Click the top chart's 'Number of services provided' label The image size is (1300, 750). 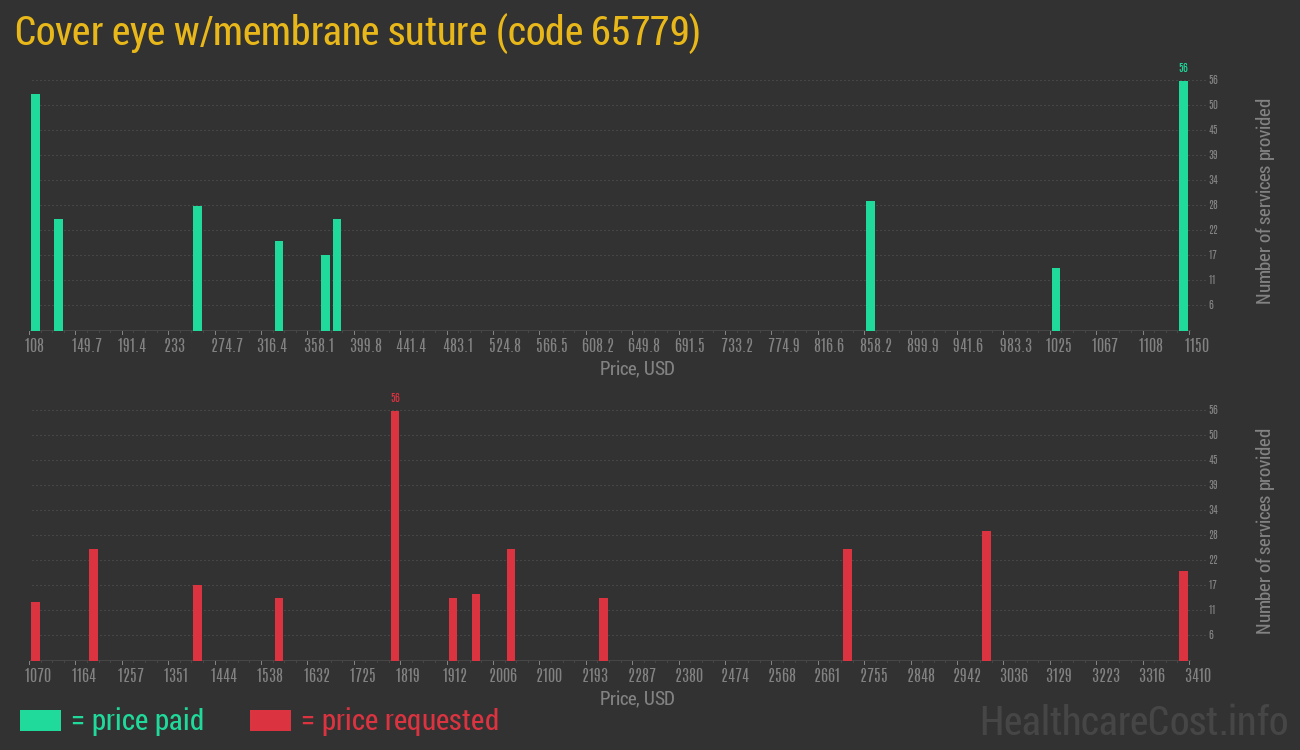(1264, 202)
